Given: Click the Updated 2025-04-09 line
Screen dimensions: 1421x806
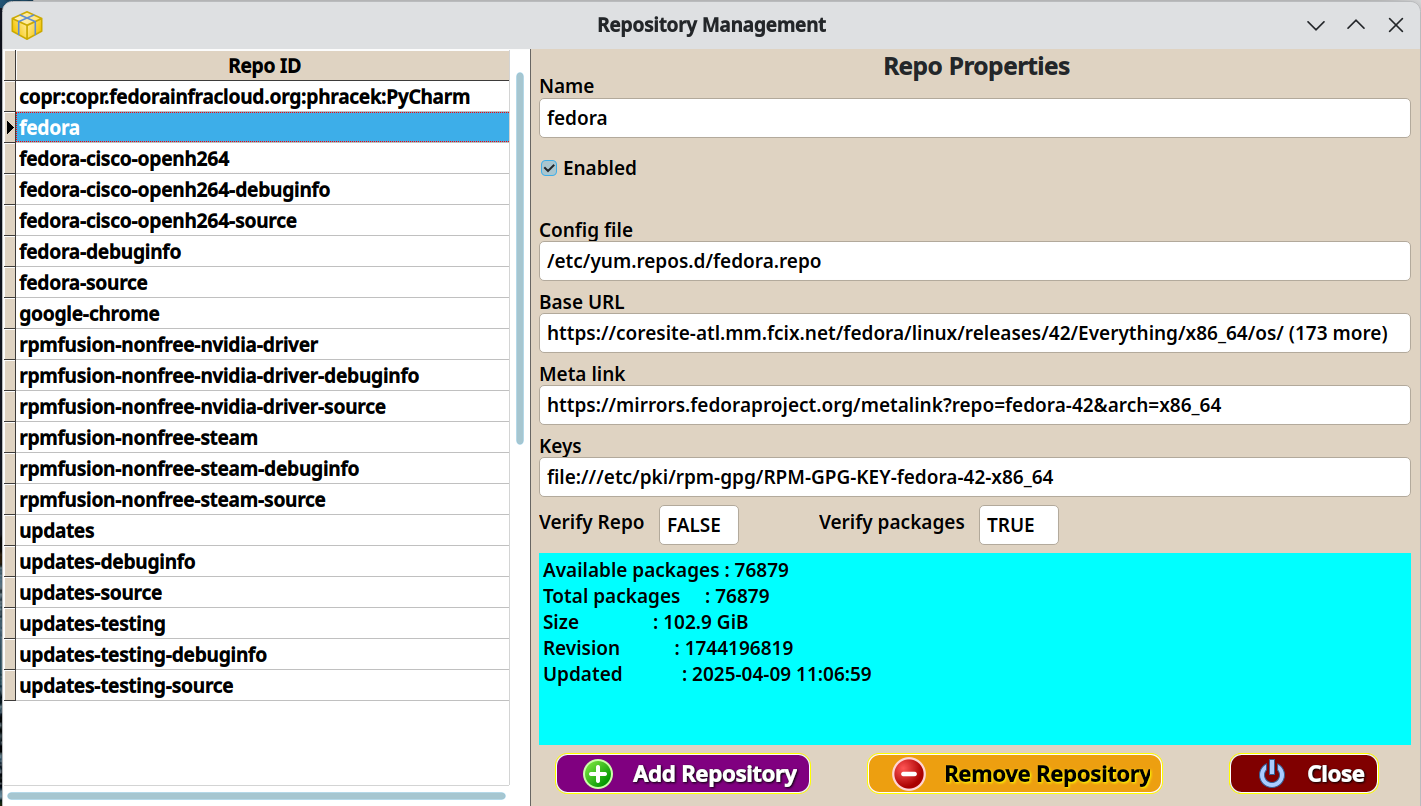Looking at the screenshot, I should (707, 675).
